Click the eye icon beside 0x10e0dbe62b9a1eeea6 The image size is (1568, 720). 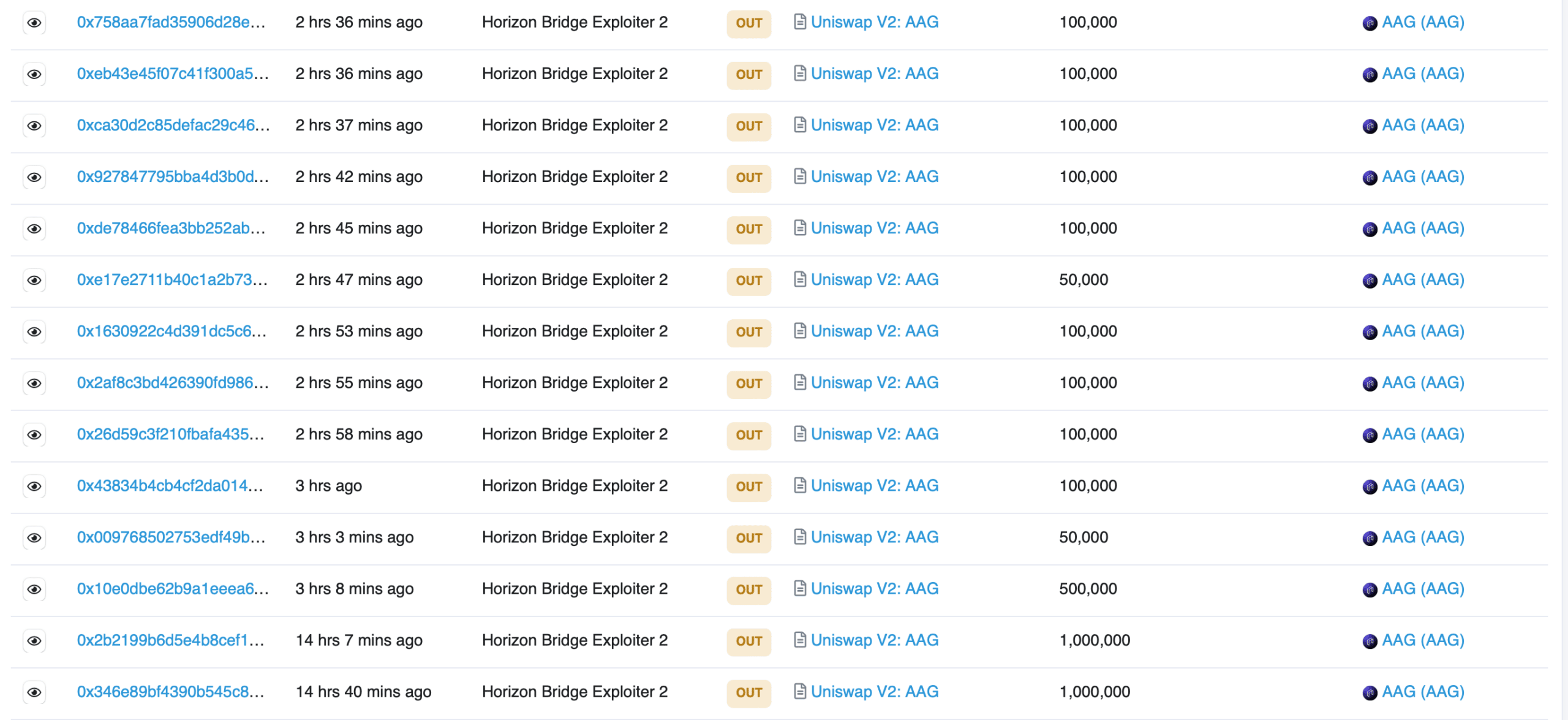click(34, 589)
